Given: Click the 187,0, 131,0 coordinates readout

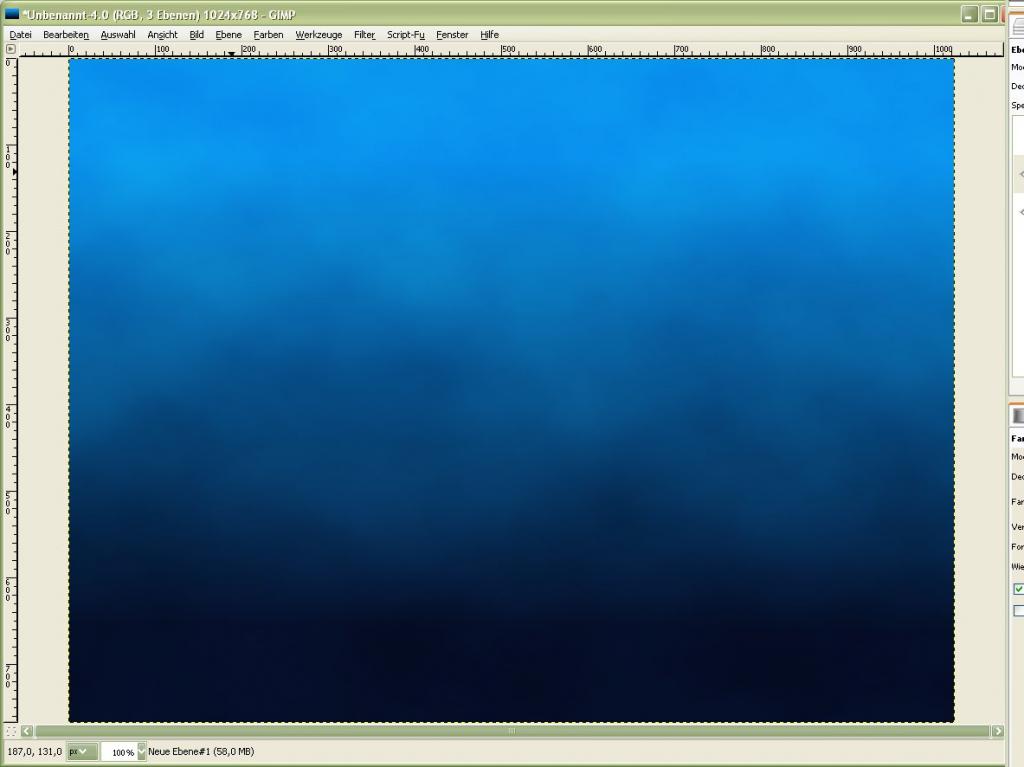Looking at the screenshot, I should 34,752.
